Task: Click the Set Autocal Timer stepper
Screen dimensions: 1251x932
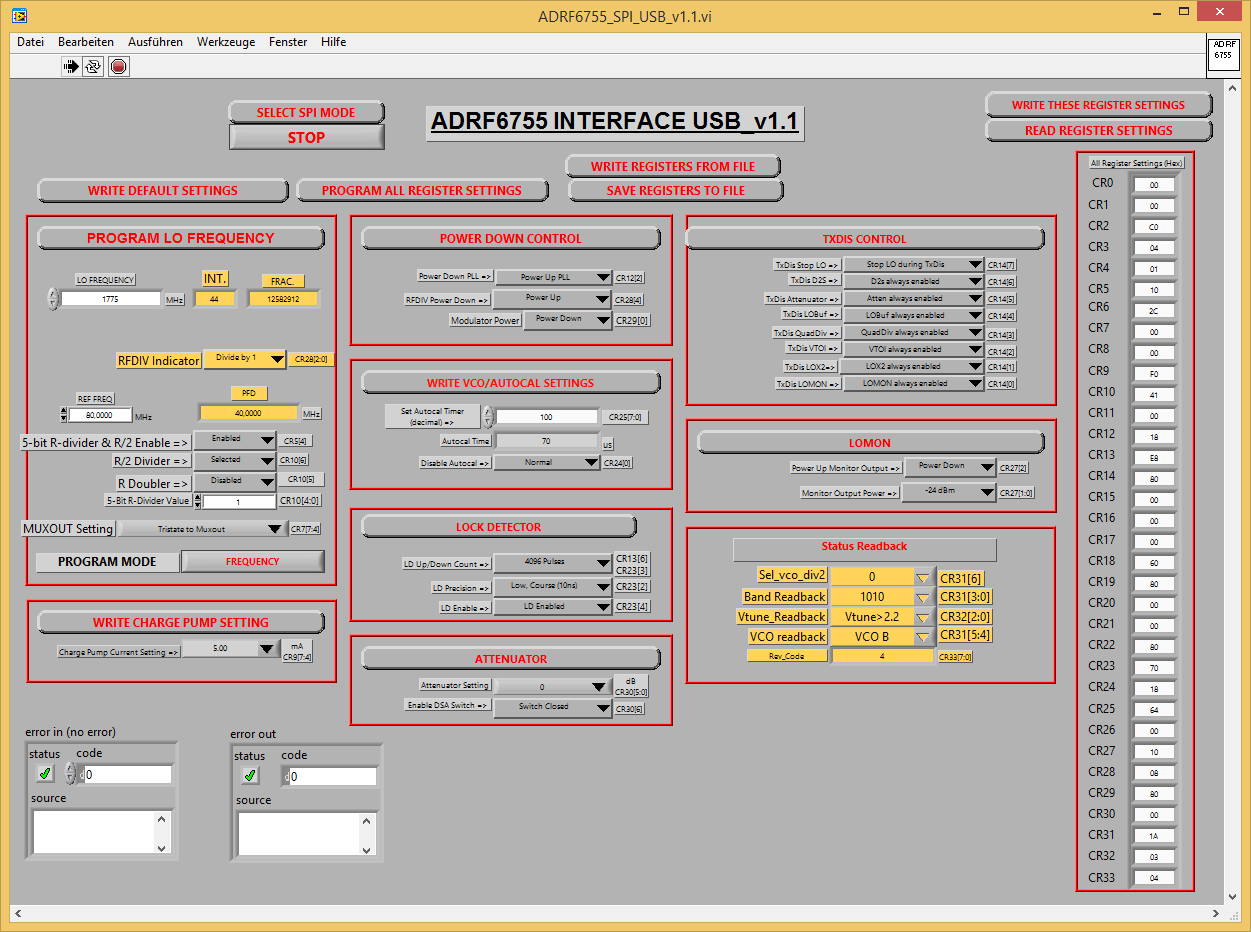Action: (x=488, y=416)
